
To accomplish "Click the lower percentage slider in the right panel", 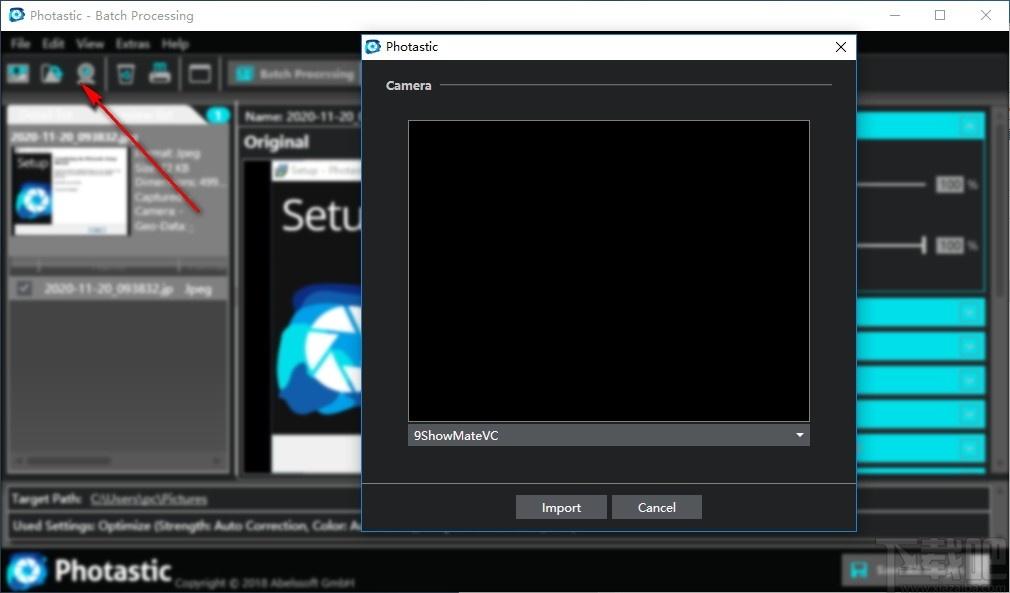I will coord(891,245).
